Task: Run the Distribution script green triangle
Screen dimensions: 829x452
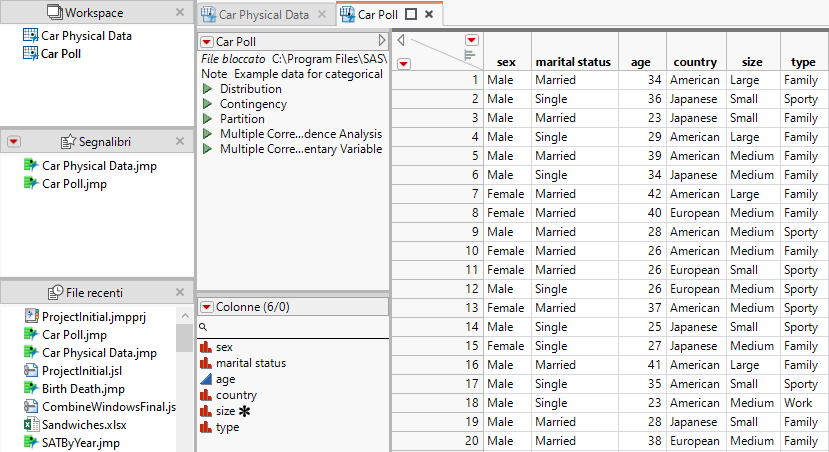Action: pyautogui.click(x=208, y=89)
